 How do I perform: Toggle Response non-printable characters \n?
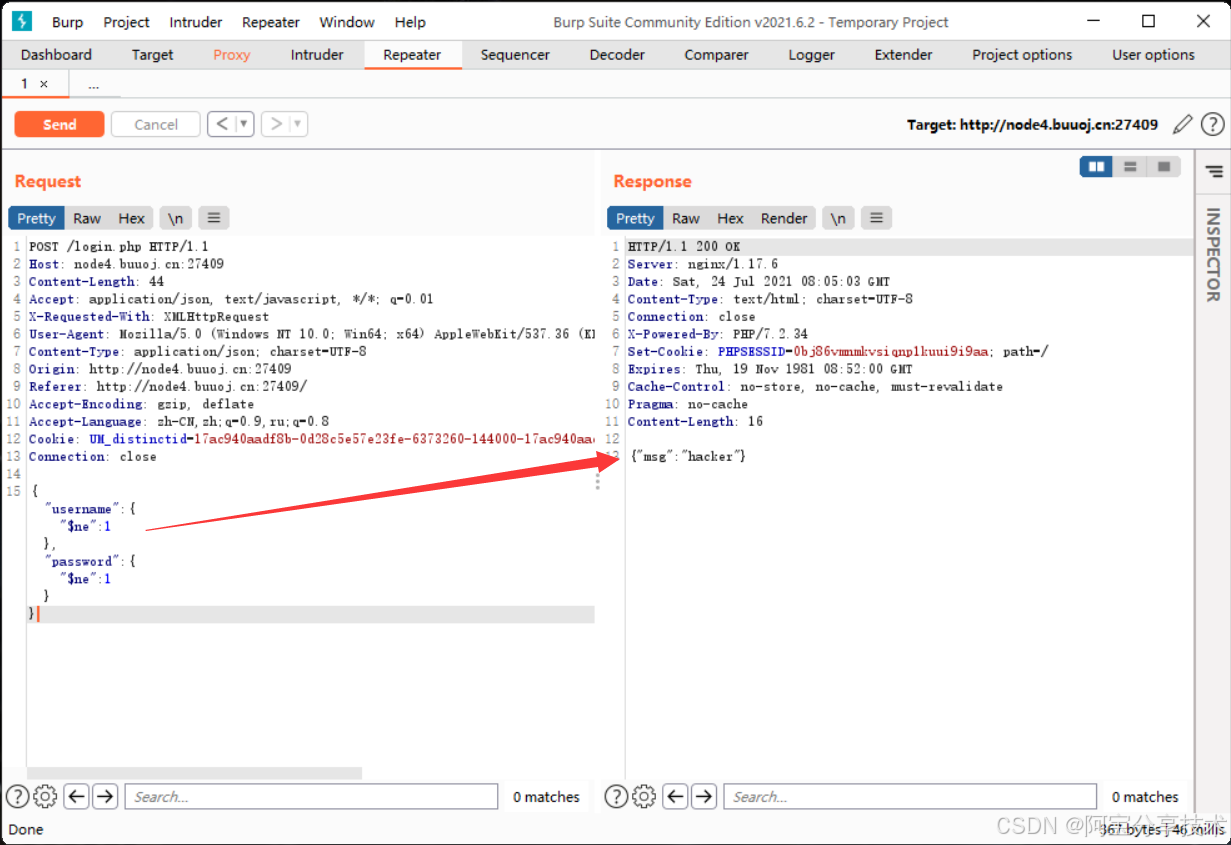[x=838, y=218]
